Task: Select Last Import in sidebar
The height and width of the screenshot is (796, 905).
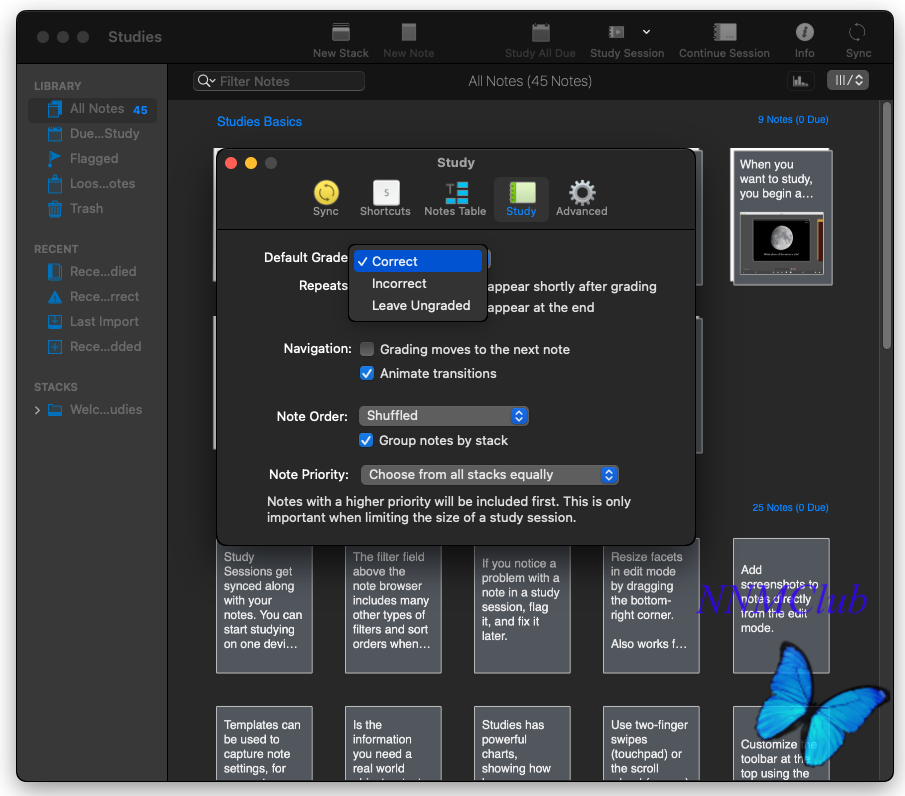Action: pos(92,322)
